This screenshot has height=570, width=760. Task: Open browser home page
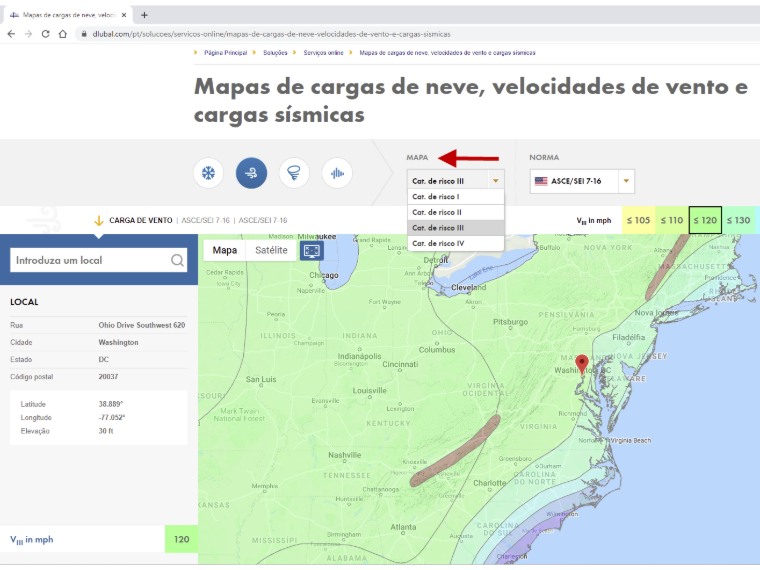pos(63,34)
